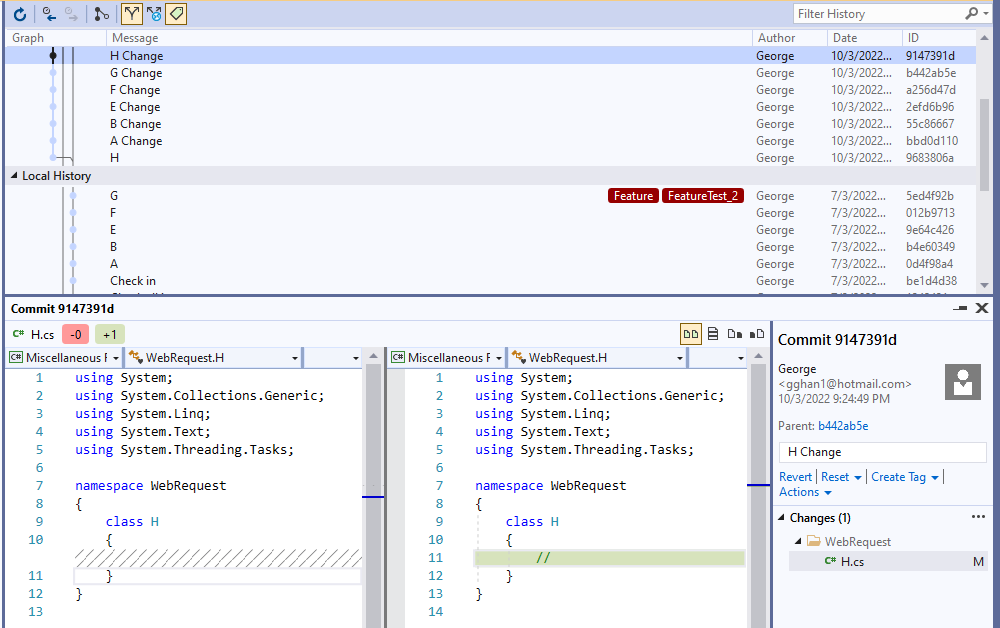Image resolution: width=1000 pixels, height=628 pixels.
Task: Click the search magnifier in Filter History
Action: (x=971, y=14)
